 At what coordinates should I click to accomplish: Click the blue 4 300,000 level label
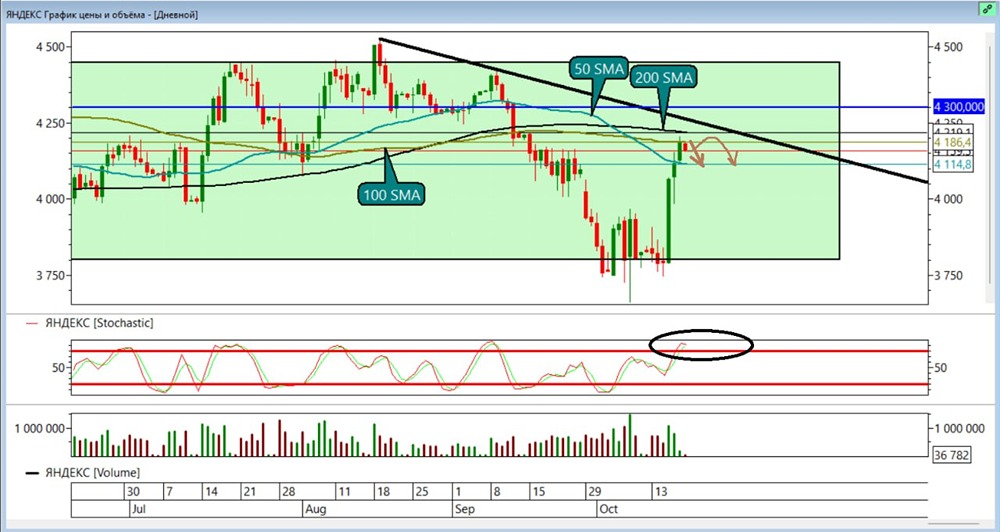(x=959, y=107)
